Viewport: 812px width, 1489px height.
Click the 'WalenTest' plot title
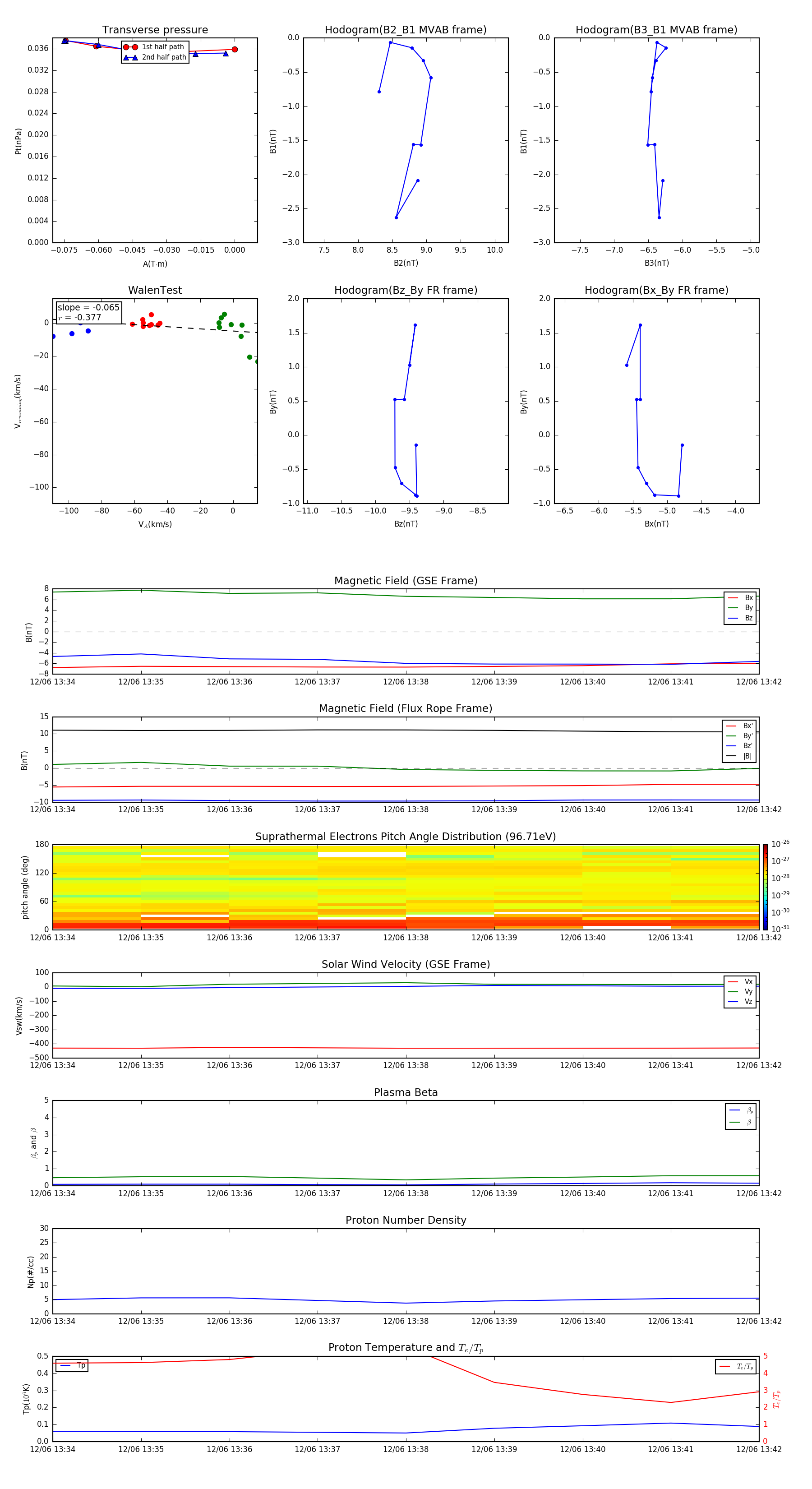(x=155, y=290)
